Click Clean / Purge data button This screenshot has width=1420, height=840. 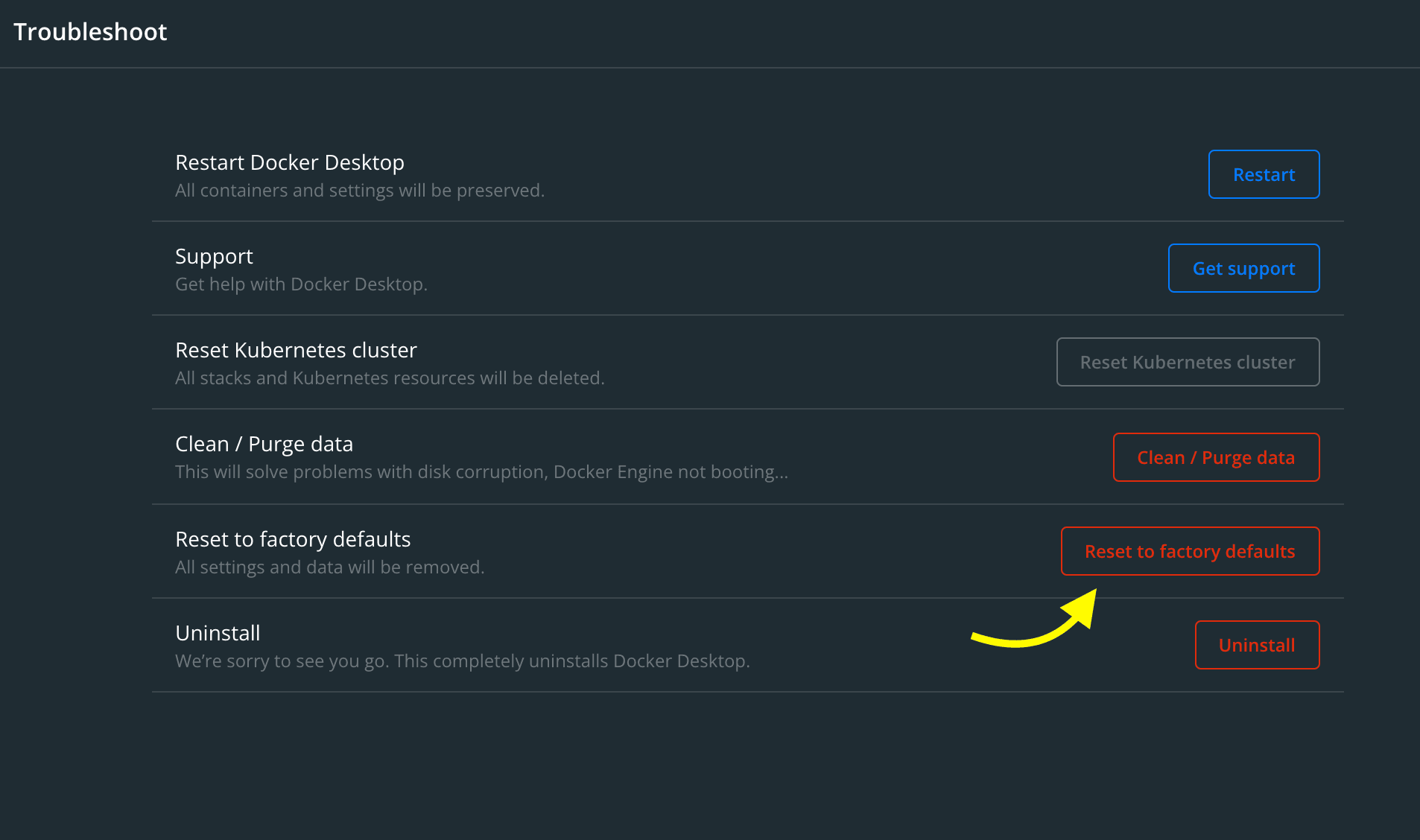(x=1216, y=457)
